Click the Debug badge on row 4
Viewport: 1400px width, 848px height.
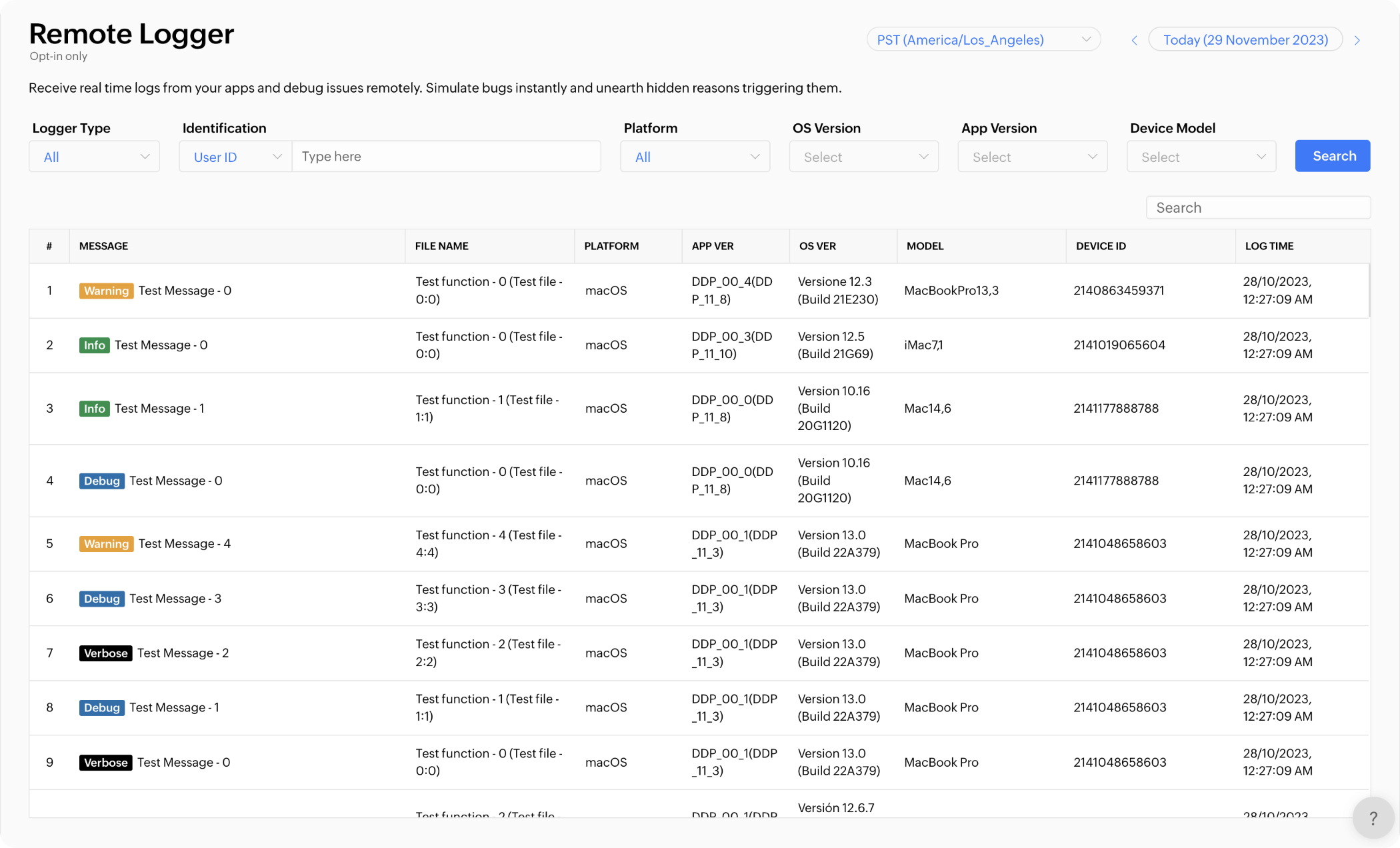[x=102, y=481]
